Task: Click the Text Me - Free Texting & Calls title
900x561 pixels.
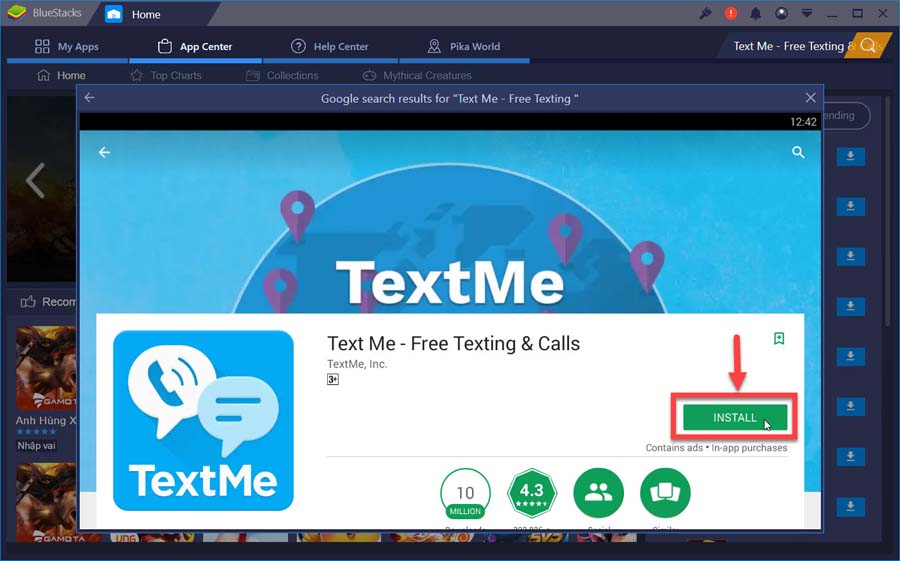Action: pos(453,343)
